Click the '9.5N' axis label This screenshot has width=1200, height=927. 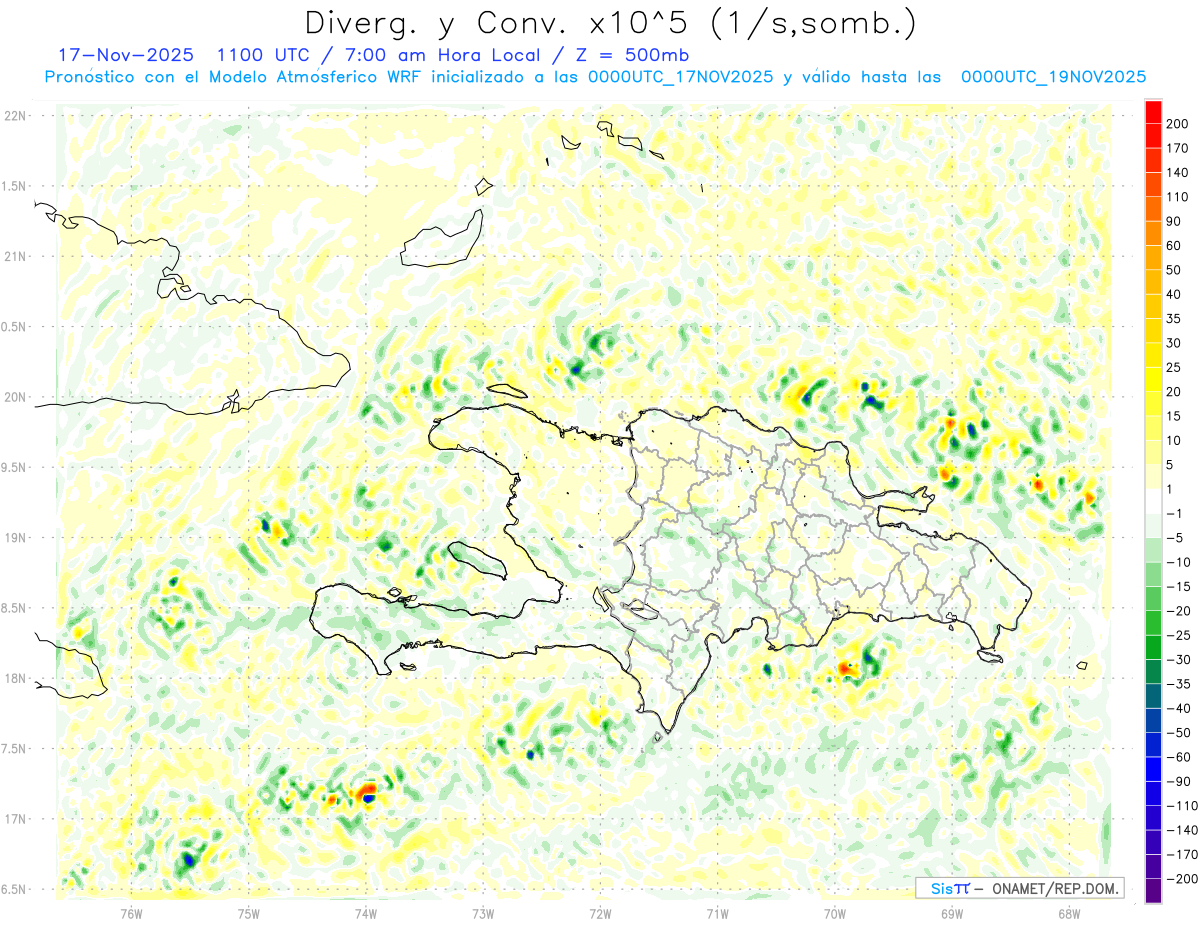point(15,468)
